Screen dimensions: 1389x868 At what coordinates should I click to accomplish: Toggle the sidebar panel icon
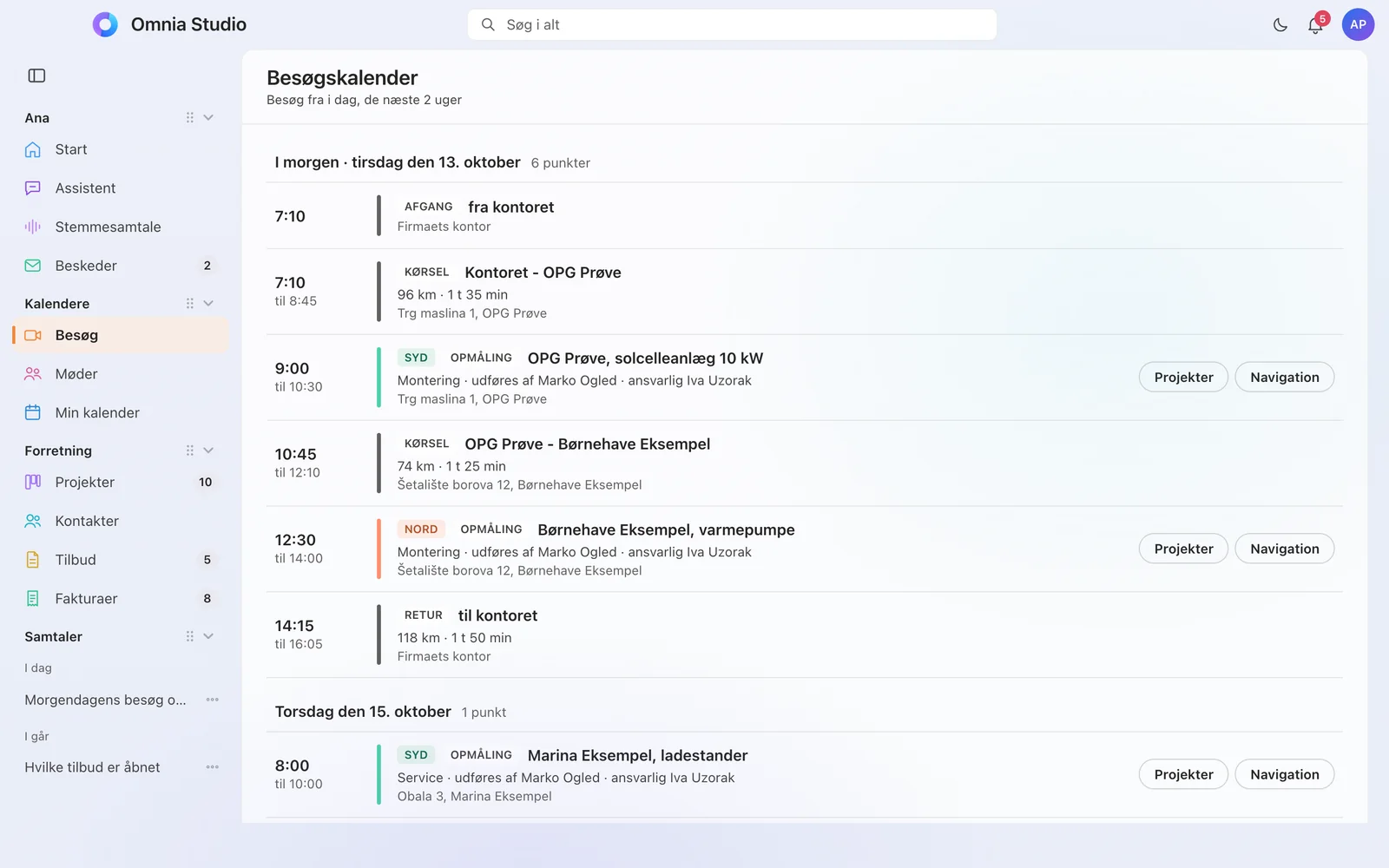(x=36, y=76)
